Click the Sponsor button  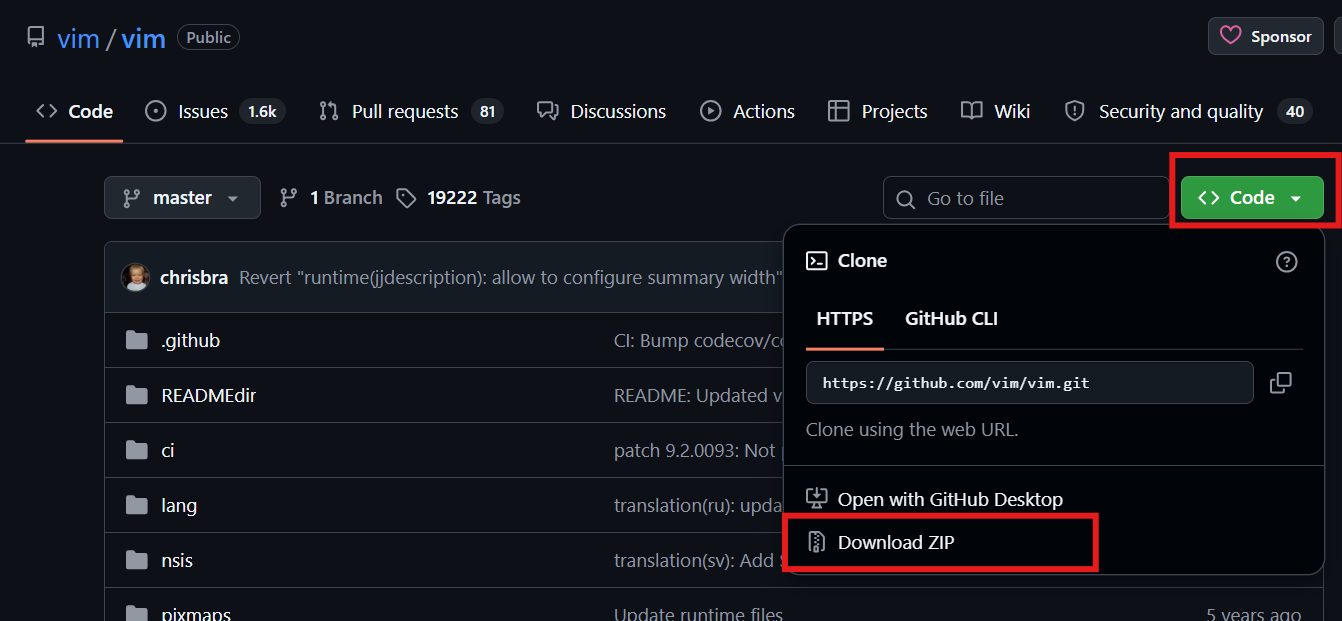pyautogui.click(x=1266, y=37)
